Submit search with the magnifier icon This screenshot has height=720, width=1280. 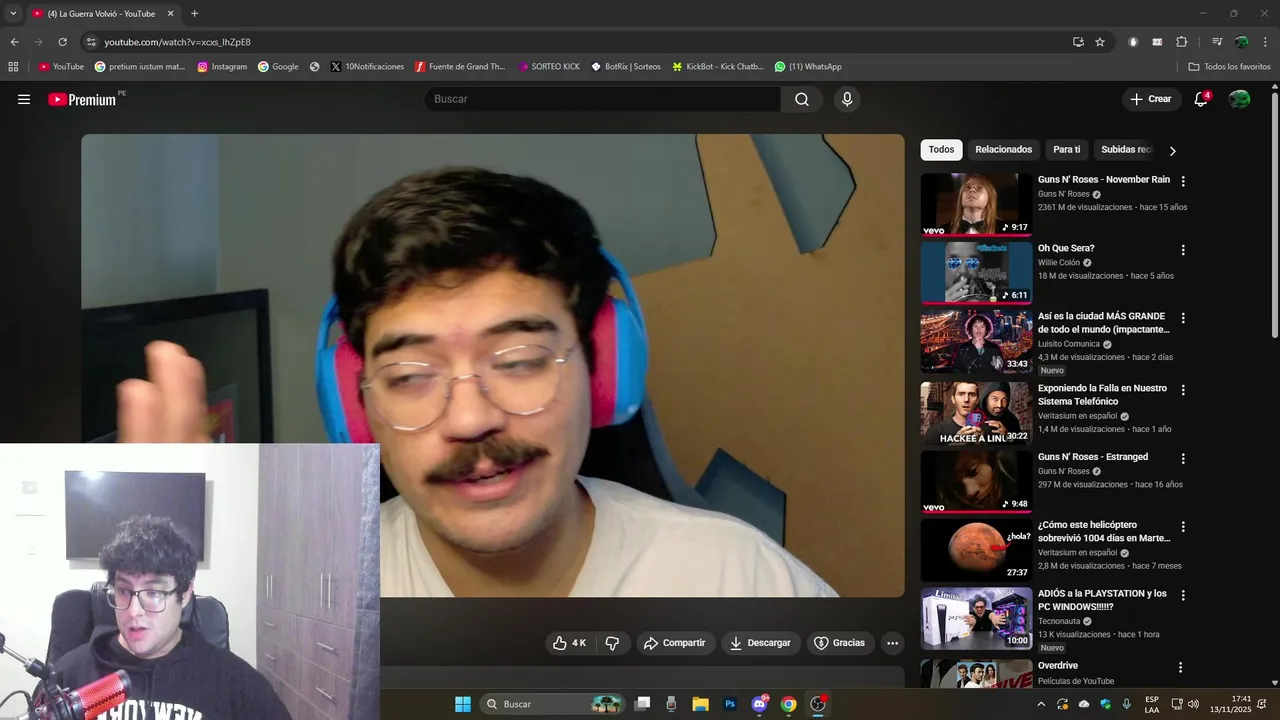pyautogui.click(x=802, y=99)
